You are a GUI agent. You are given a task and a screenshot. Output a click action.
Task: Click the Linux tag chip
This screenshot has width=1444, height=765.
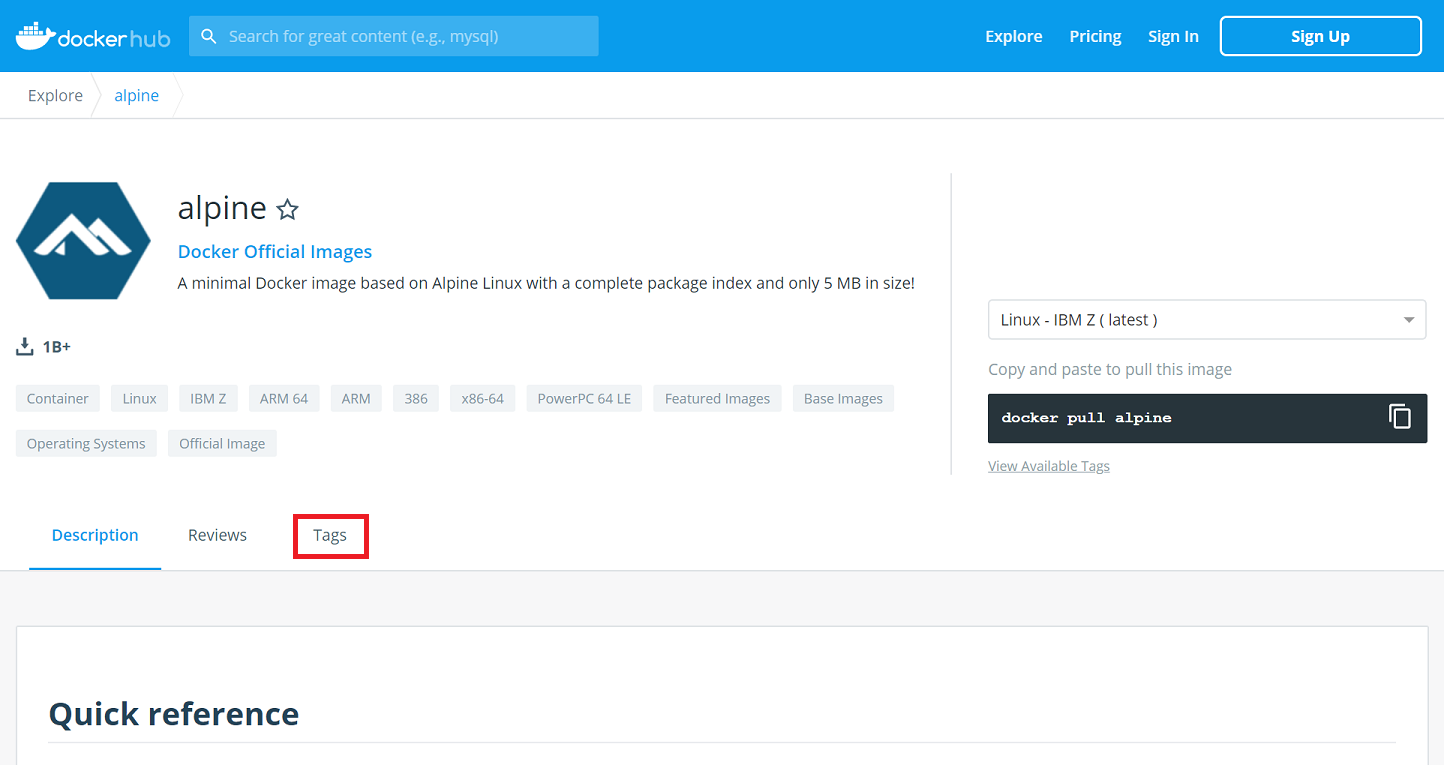(x=140, y=398)
